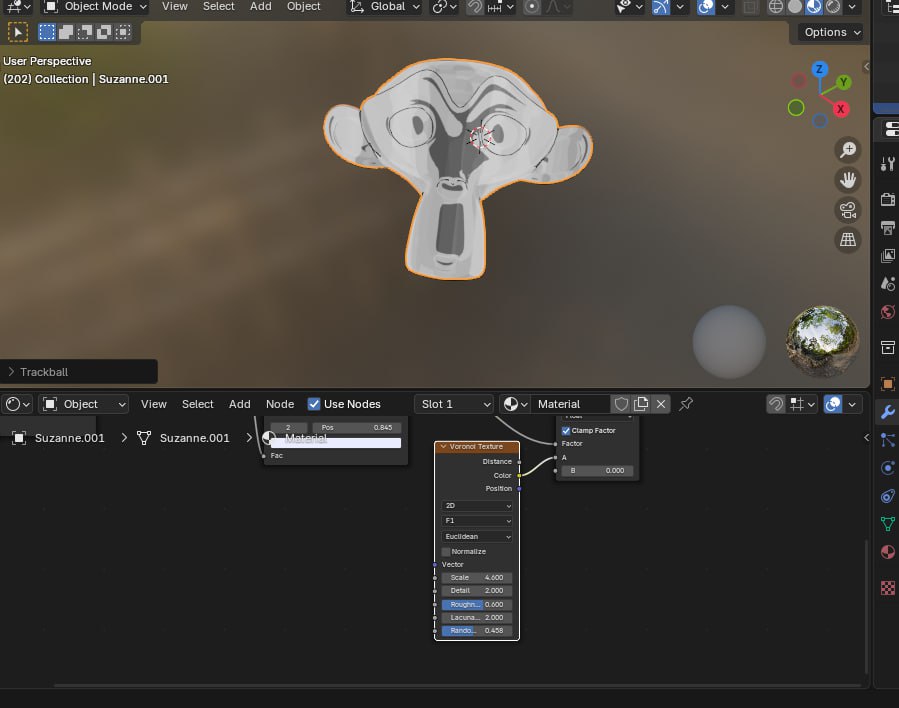Image resolution: width=899 pixels, height=708 pixels.
Task: Collapse the Voronoi Texture node header arrow
Action: click(x=443, y=447)
